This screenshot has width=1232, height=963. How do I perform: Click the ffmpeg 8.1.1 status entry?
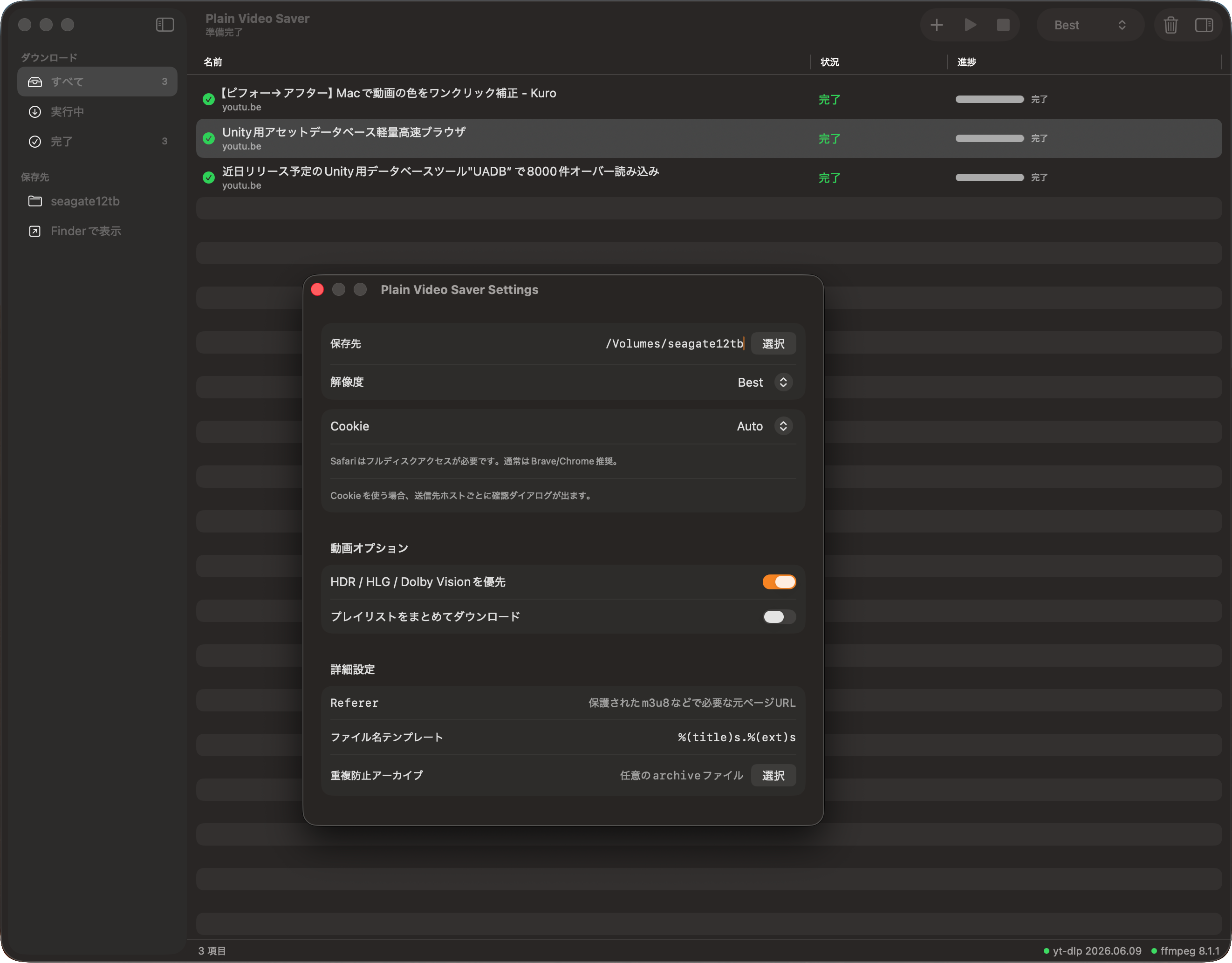pos(1185,951)
